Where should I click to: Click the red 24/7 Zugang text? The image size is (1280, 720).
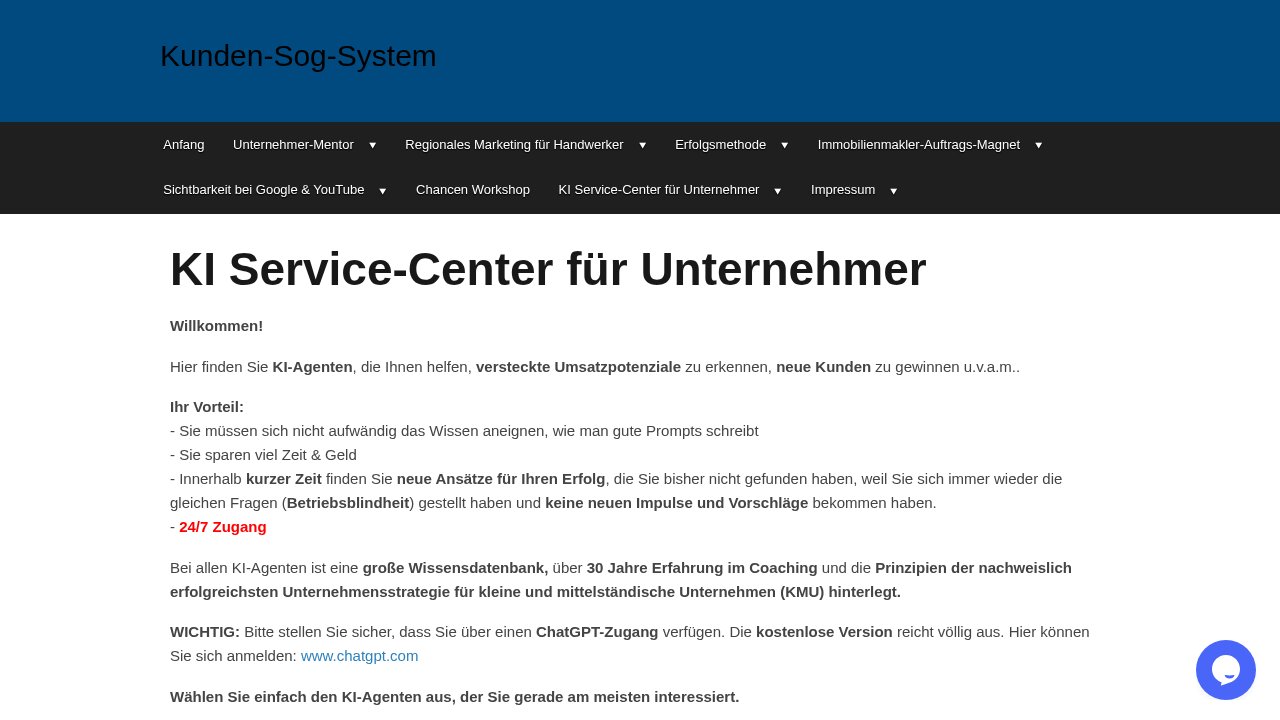pyautogui.click(x=223, y=527)
